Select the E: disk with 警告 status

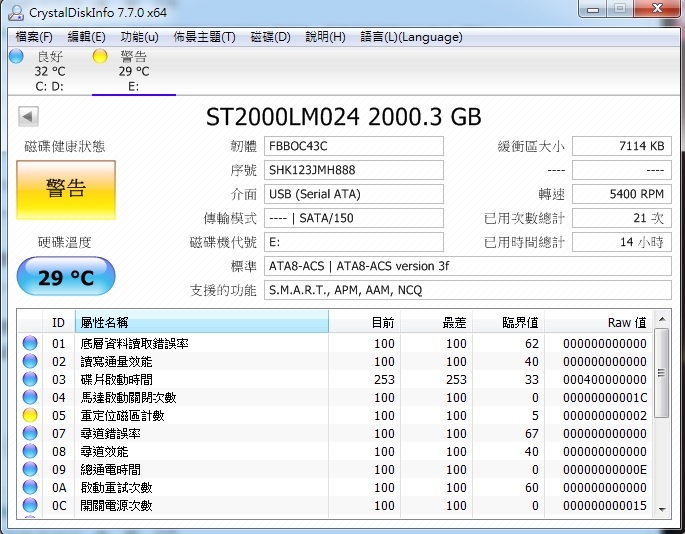pos(134,71)
